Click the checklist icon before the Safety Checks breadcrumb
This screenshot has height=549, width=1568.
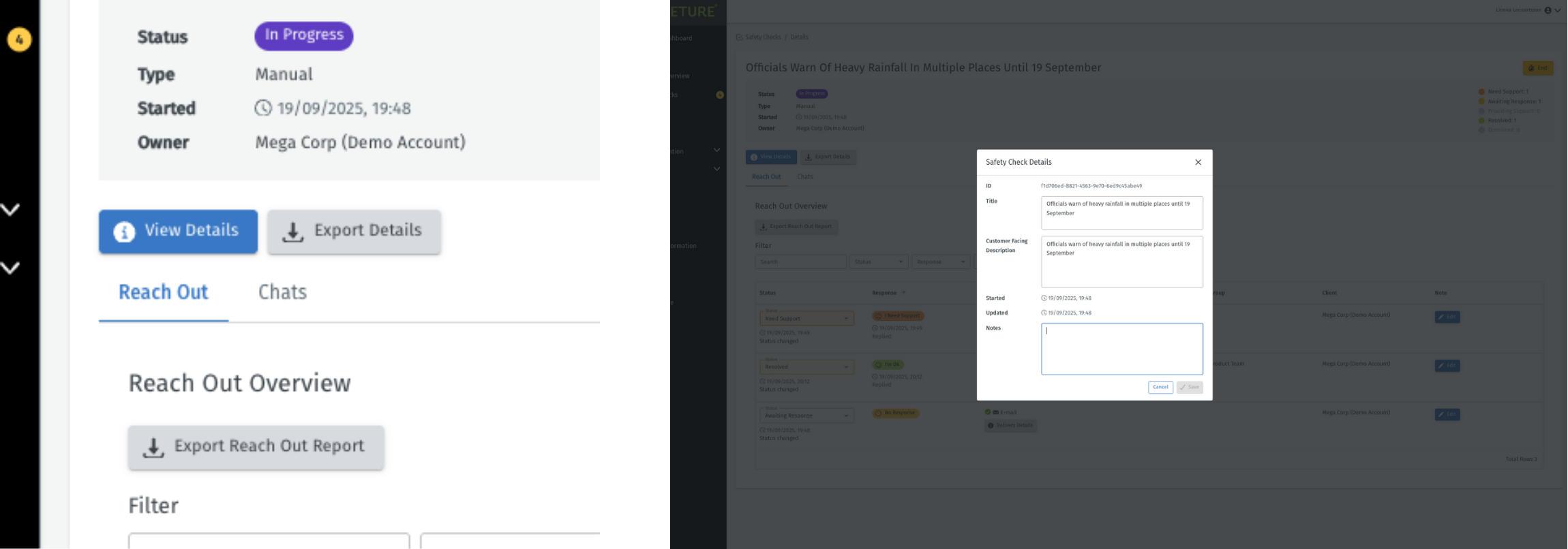(x=740, y=37)
